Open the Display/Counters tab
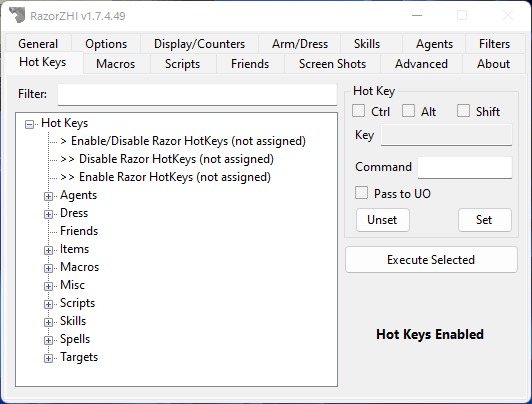The height and width of the screenshot is (404, 532). click(x=199, y=44)
